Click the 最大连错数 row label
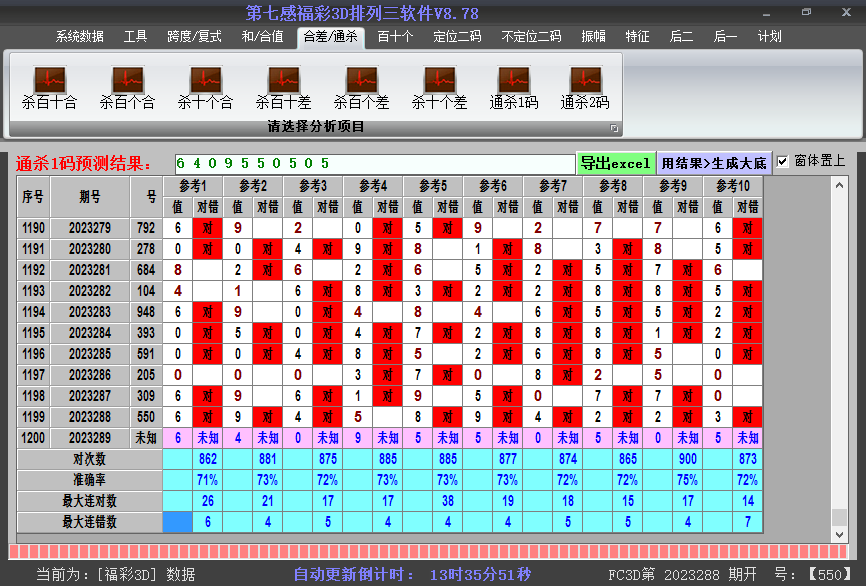The width and height of the screenshot is (866, 586). [89, 522]
